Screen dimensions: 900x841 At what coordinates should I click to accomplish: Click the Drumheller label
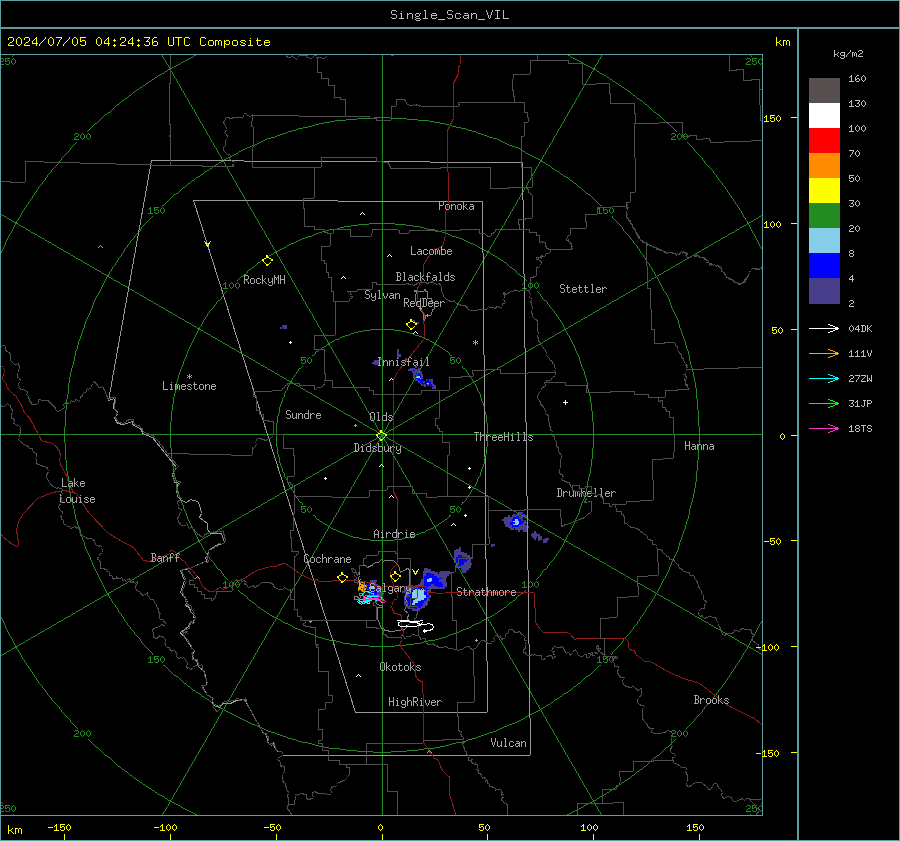point(586,493)
